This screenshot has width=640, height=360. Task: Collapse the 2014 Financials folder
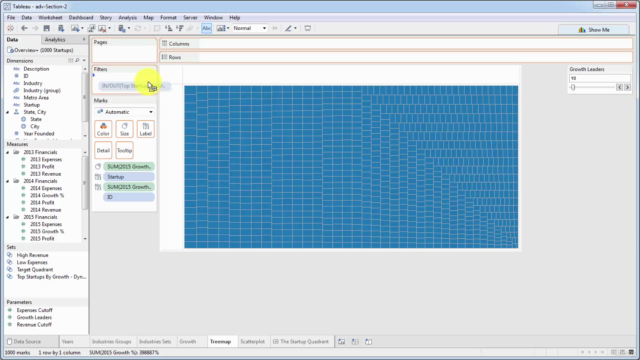click(x=8, y=181)
